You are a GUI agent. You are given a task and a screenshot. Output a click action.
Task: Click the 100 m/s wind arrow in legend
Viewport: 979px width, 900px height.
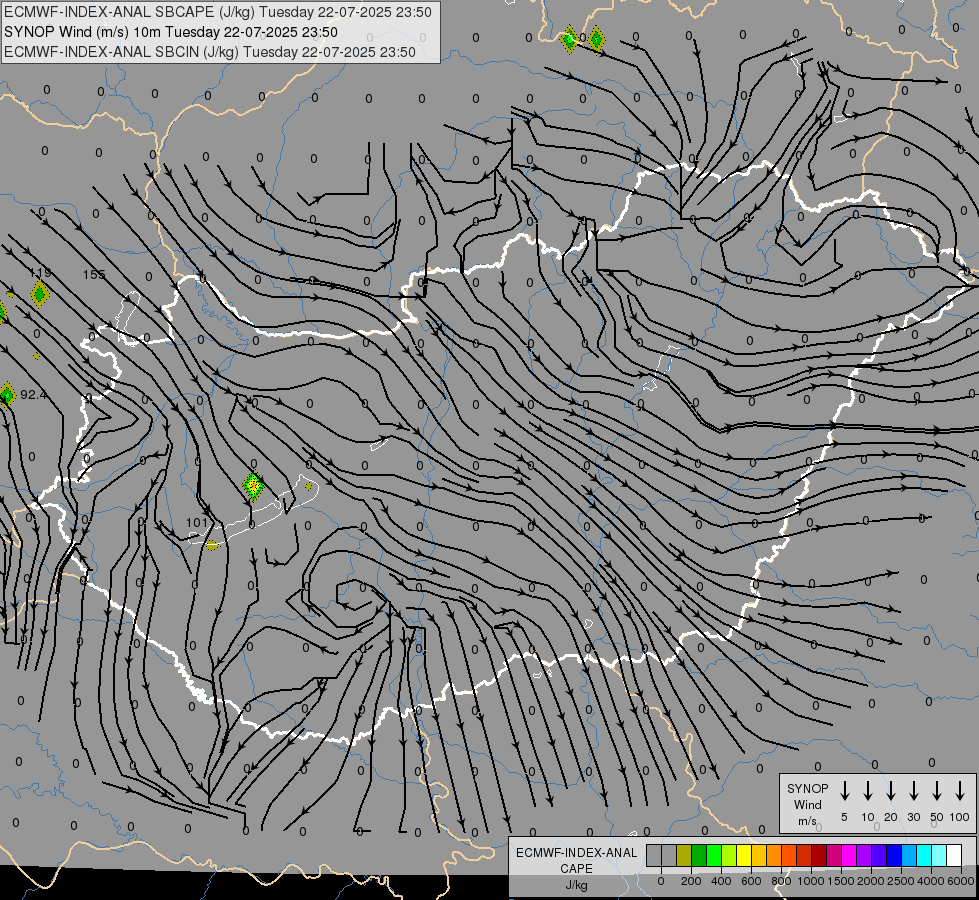(x=960, y=791)
